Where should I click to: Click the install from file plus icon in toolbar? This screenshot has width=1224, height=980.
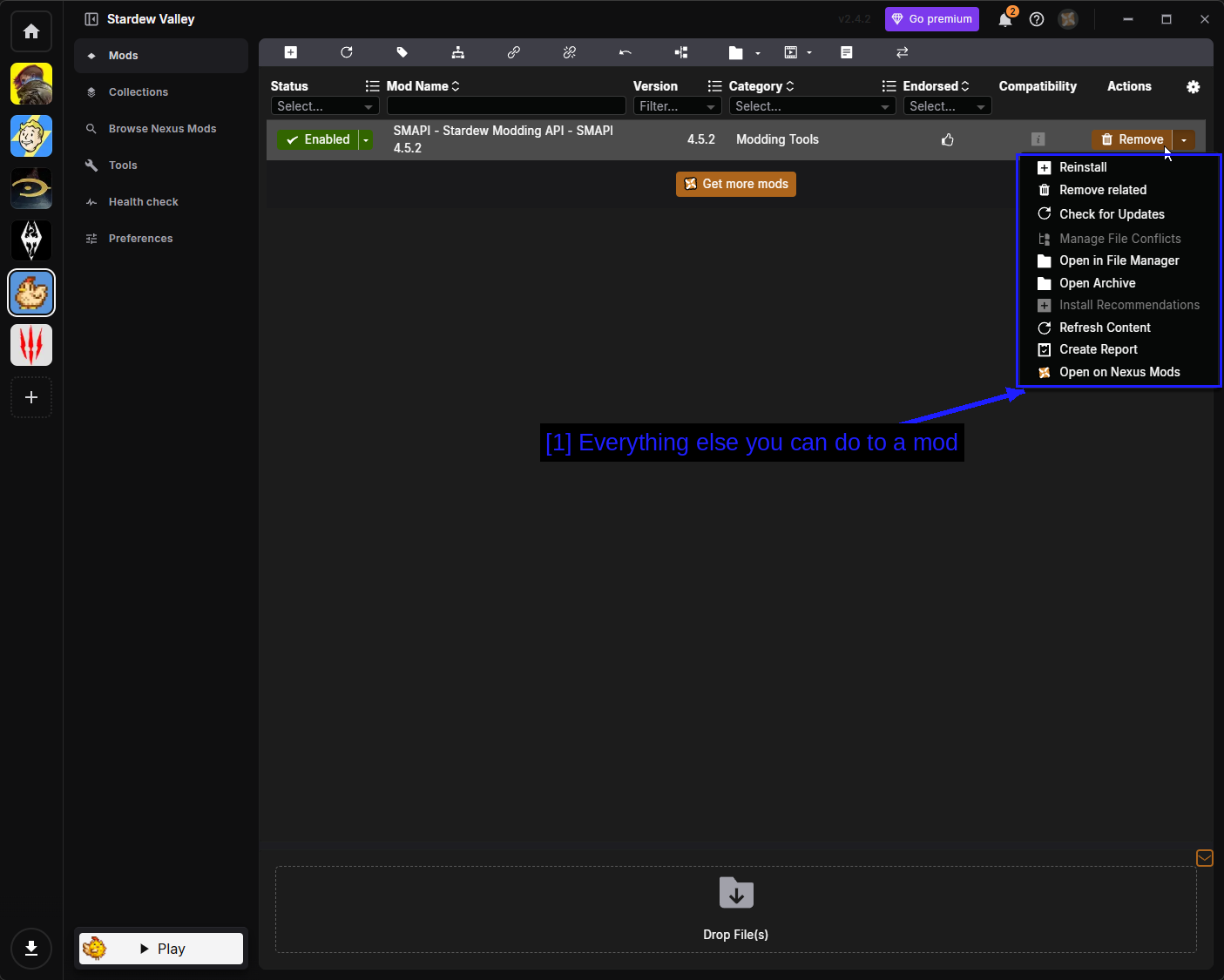[291, 52]
